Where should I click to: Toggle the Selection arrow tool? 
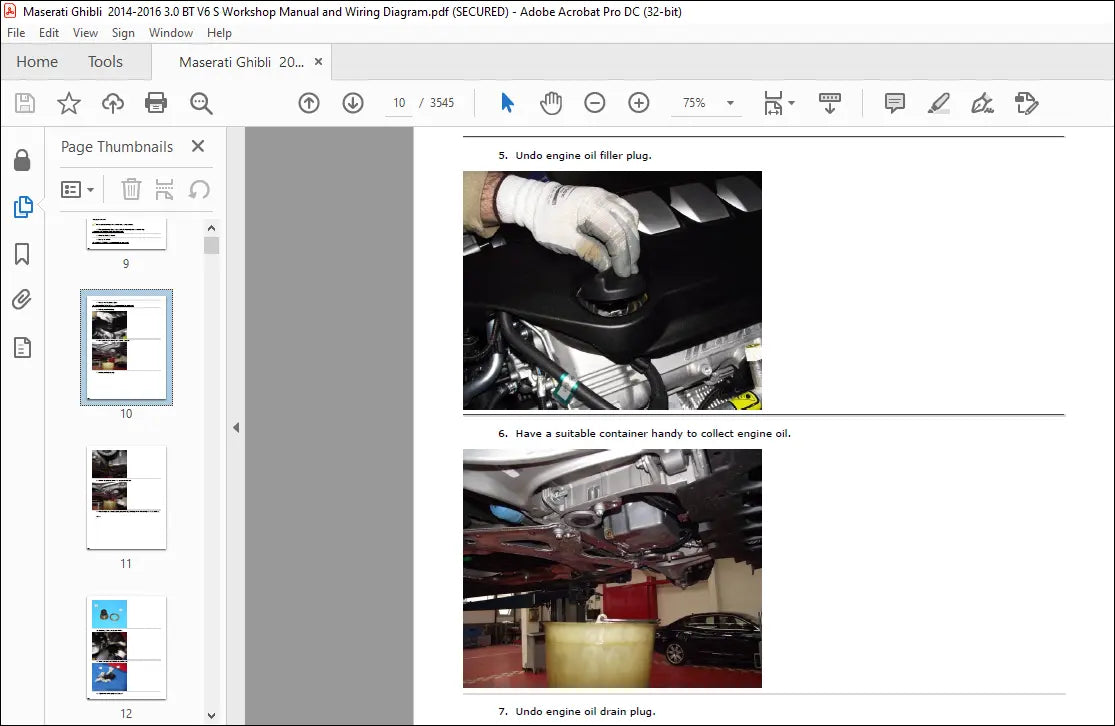(x=507, y=102)
